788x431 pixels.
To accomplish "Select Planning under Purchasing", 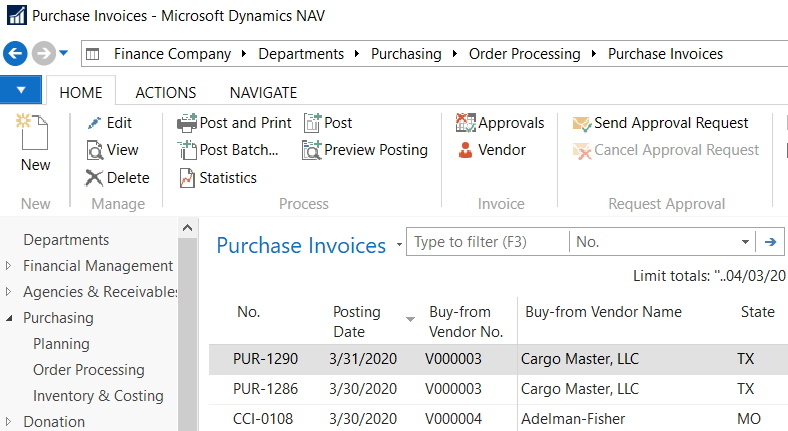I will click(x=61, y=344).
